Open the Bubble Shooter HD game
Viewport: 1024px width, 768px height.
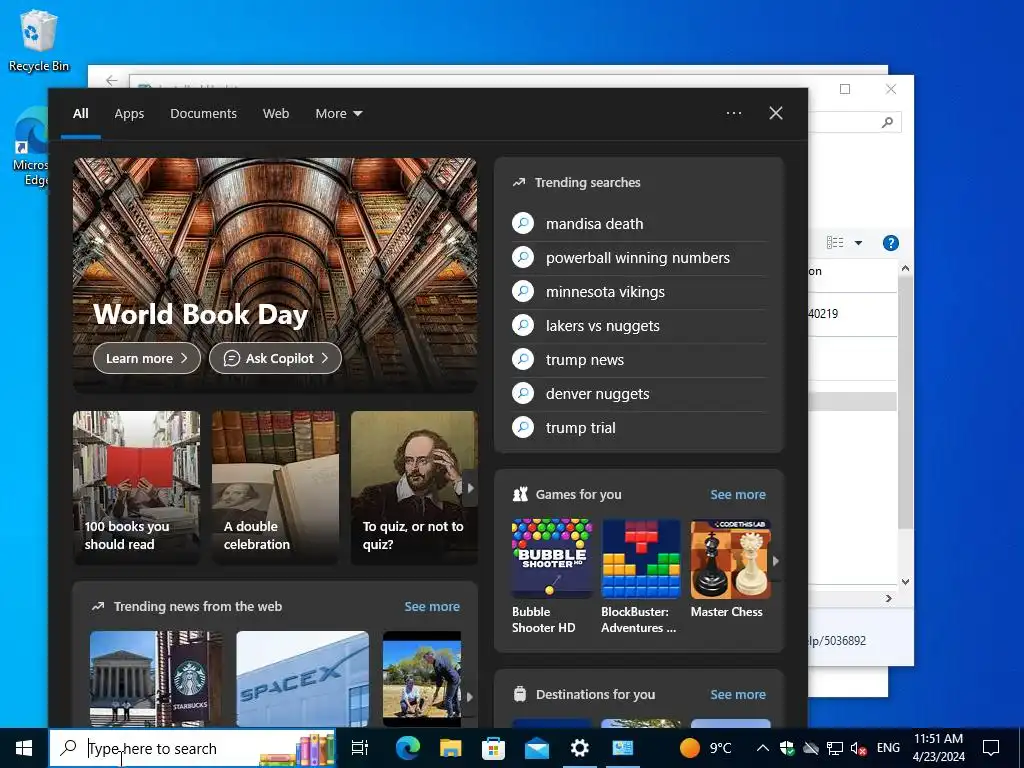point(552,577)
